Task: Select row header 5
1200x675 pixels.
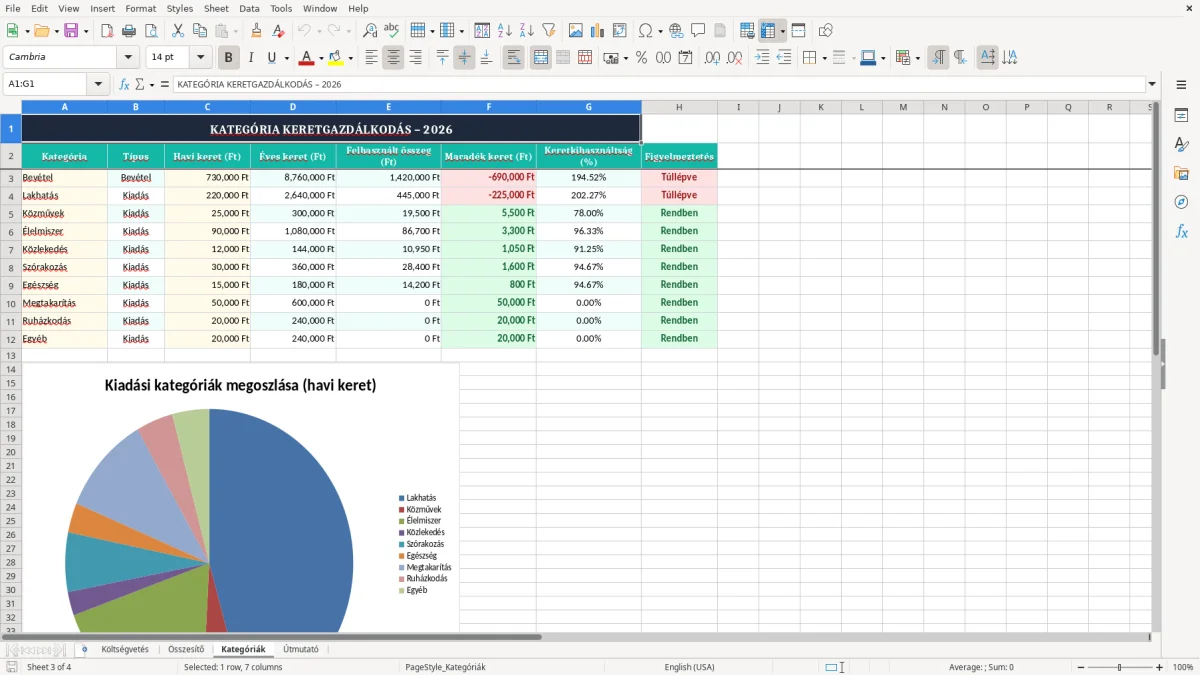Action: 11,213
